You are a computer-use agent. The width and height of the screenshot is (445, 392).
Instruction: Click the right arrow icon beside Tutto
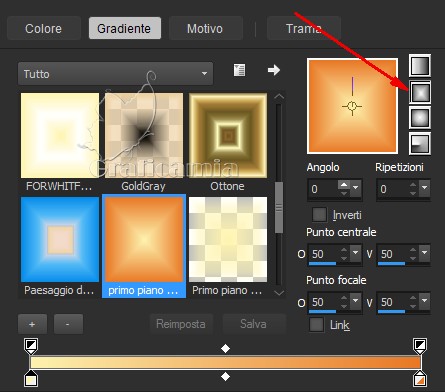(x=274, y=70)
